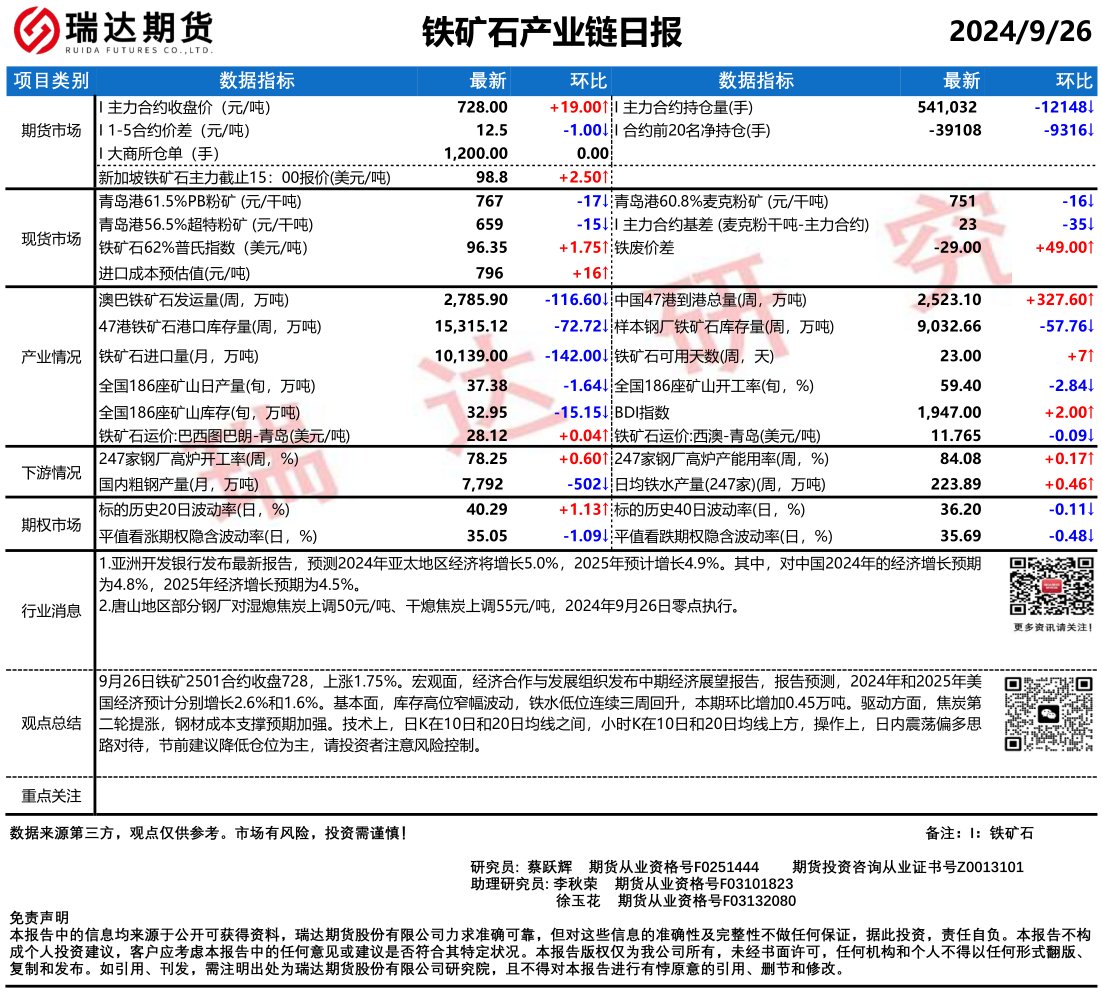This screenshot has height=992, width=1102.
Task: Click the 铁矿石产业链日报 report title
Action: point(551,32)
